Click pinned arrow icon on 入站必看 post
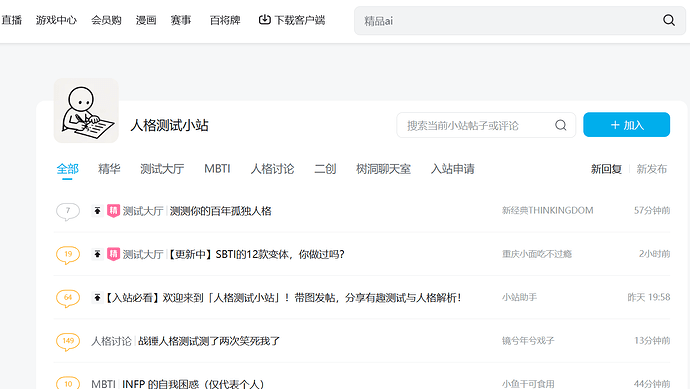This screenshot has height=389, width=690. coord(97,297)
